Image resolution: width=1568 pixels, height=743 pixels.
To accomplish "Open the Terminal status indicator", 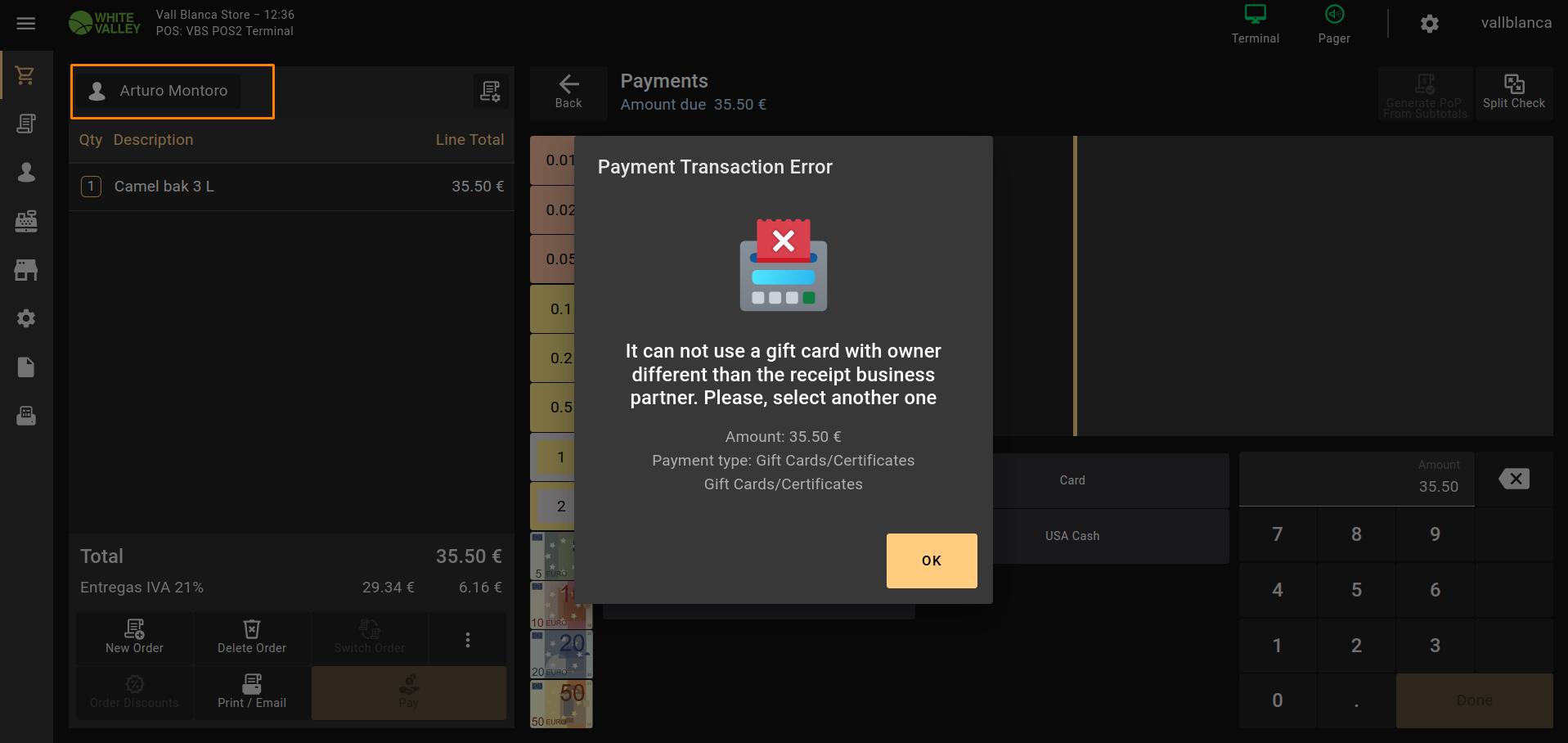I will click(1255, 25).
